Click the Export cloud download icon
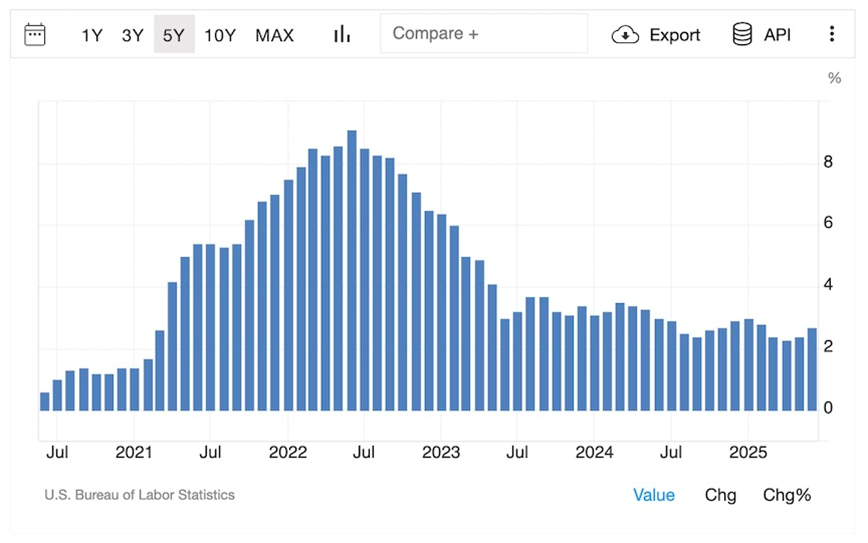Viewport: 868px width, 543px height. pos(625,35)
